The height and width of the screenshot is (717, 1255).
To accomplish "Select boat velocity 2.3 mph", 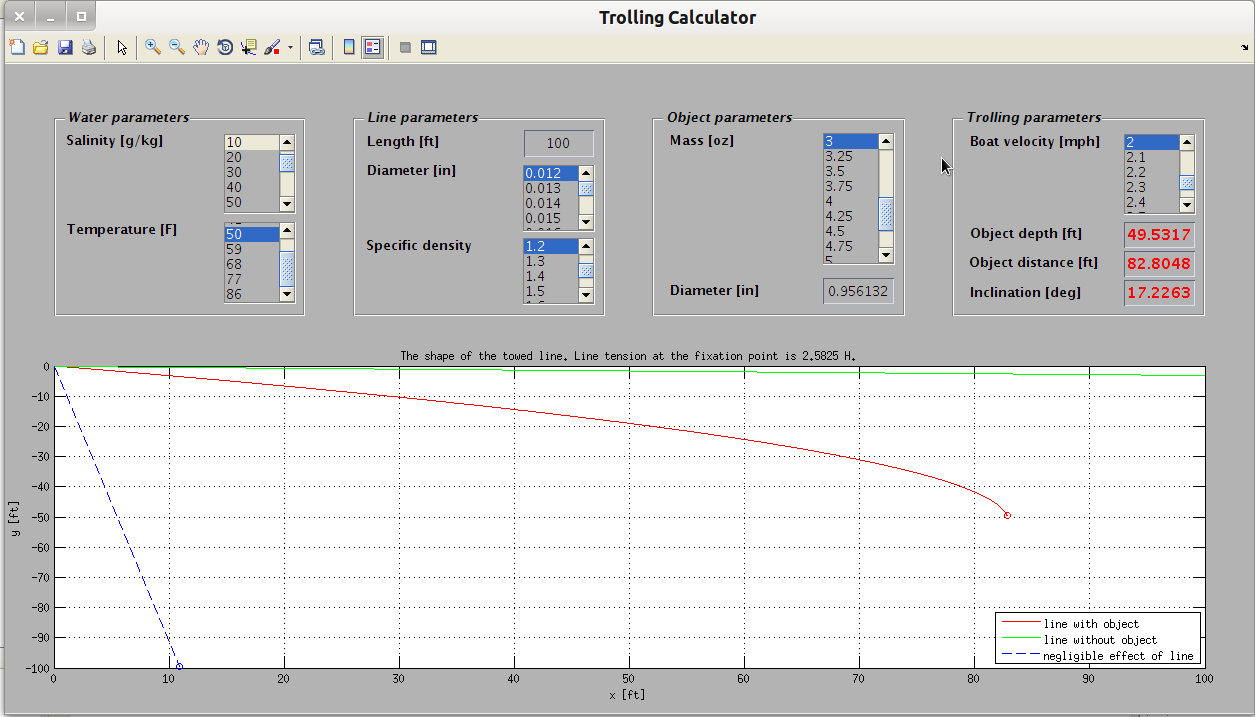I will (1152, 187).
